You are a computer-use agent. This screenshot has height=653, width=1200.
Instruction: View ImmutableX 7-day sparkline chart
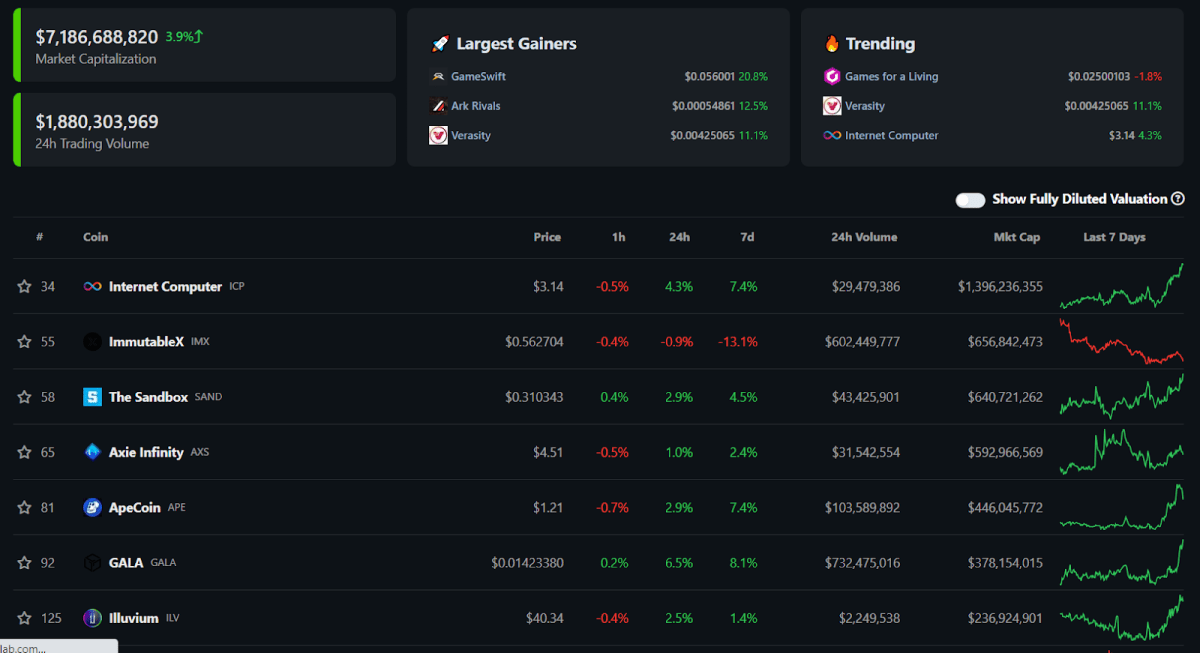pyautogui.click(x=1122, y=342)
